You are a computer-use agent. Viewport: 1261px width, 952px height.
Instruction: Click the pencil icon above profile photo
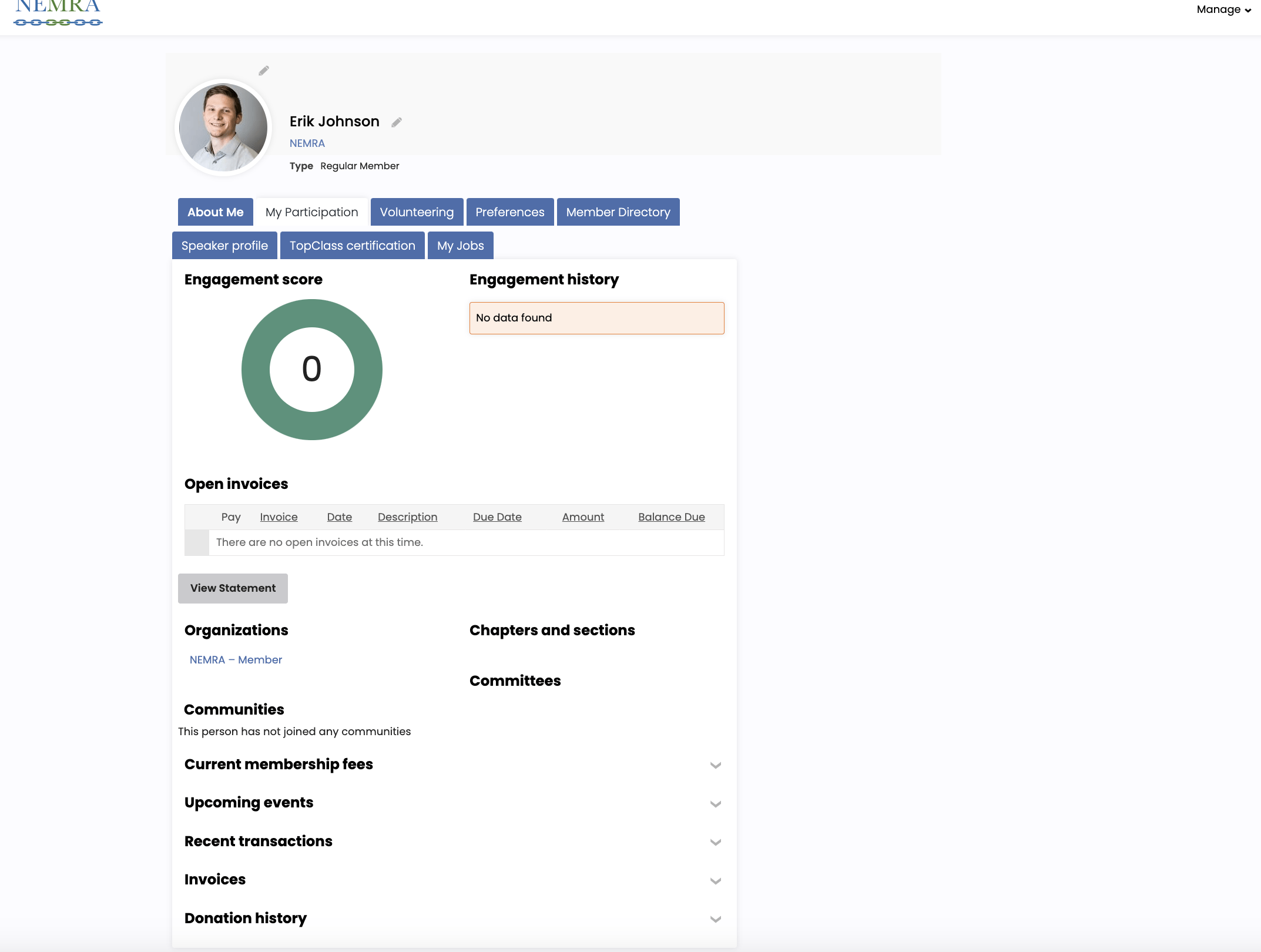[x=264, y=71]
